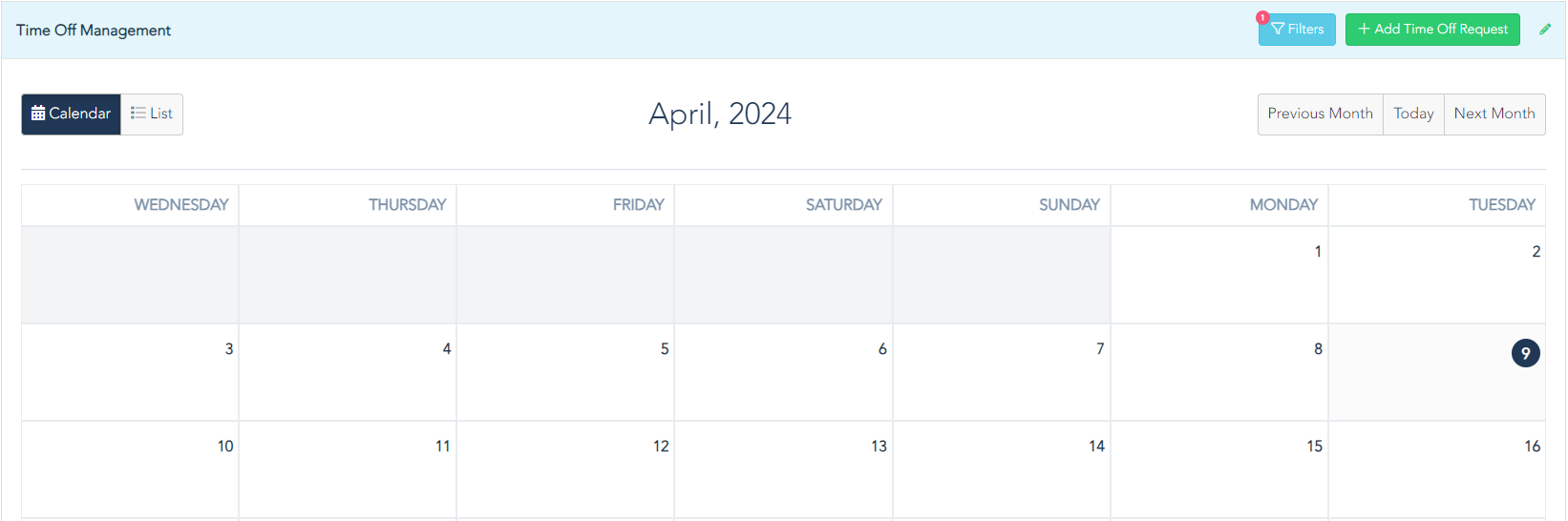Click the WEDNESDAY column header

181,205
